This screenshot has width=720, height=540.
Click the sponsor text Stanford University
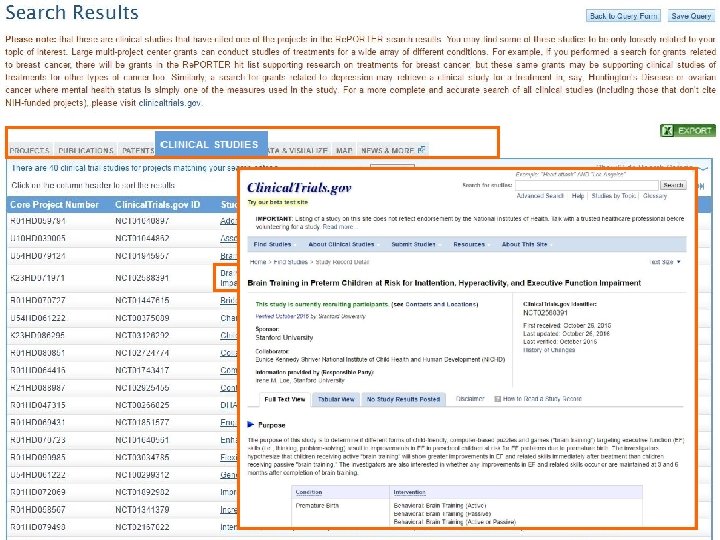[284, 338]
